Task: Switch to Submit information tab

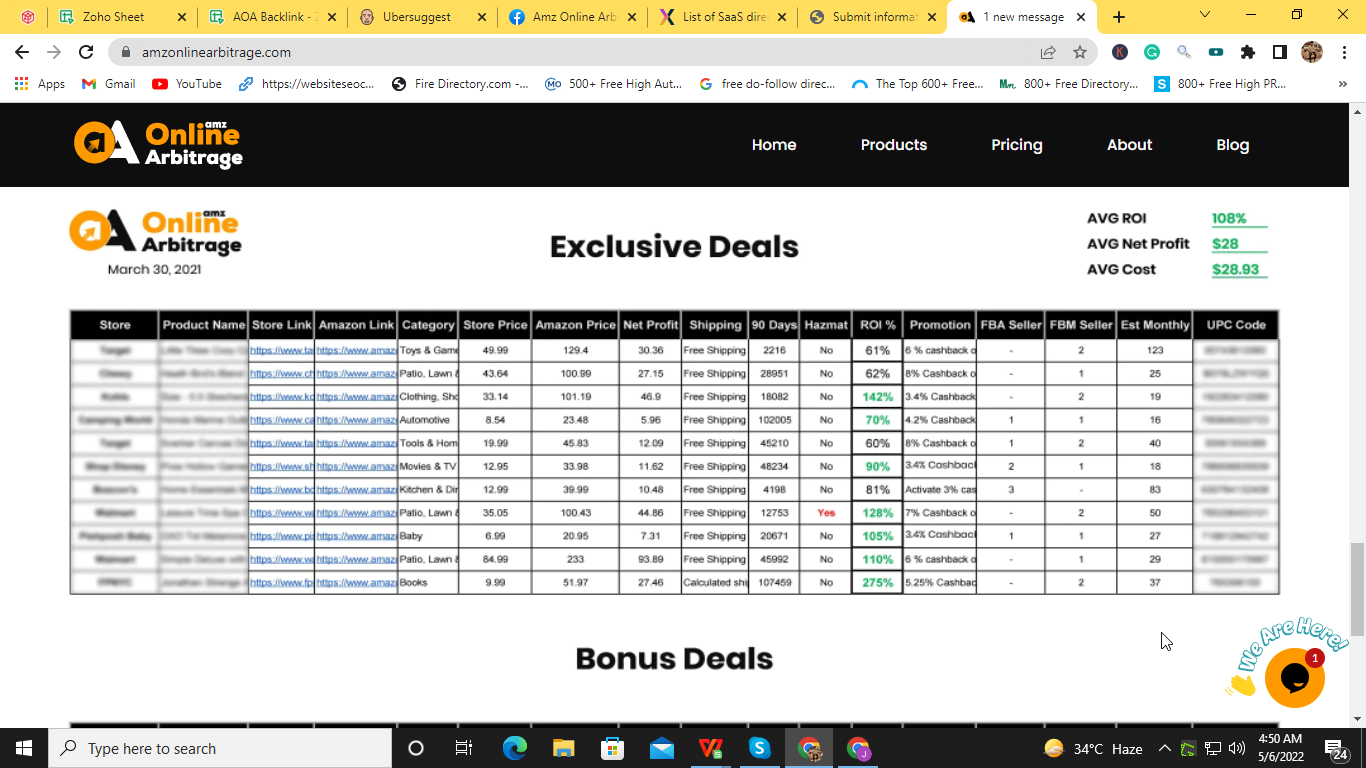Action: coord(872,17)
